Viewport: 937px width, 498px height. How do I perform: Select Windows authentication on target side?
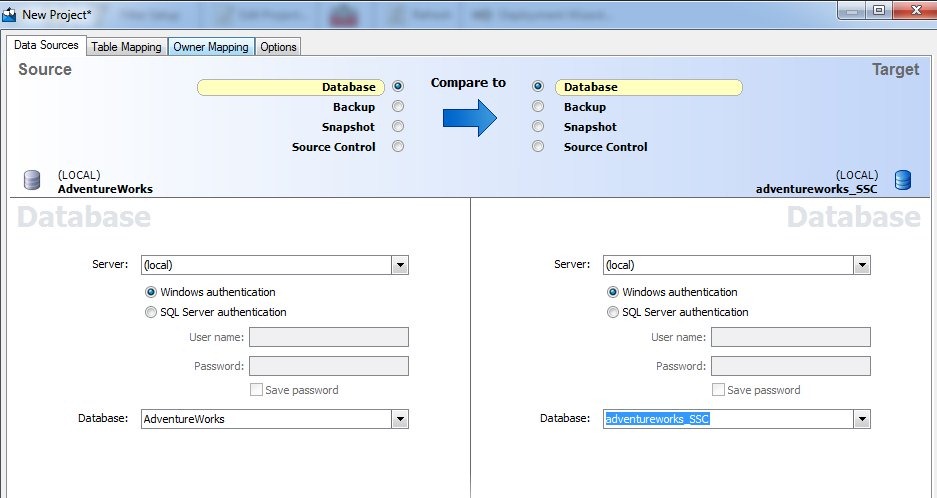point(613,292)
